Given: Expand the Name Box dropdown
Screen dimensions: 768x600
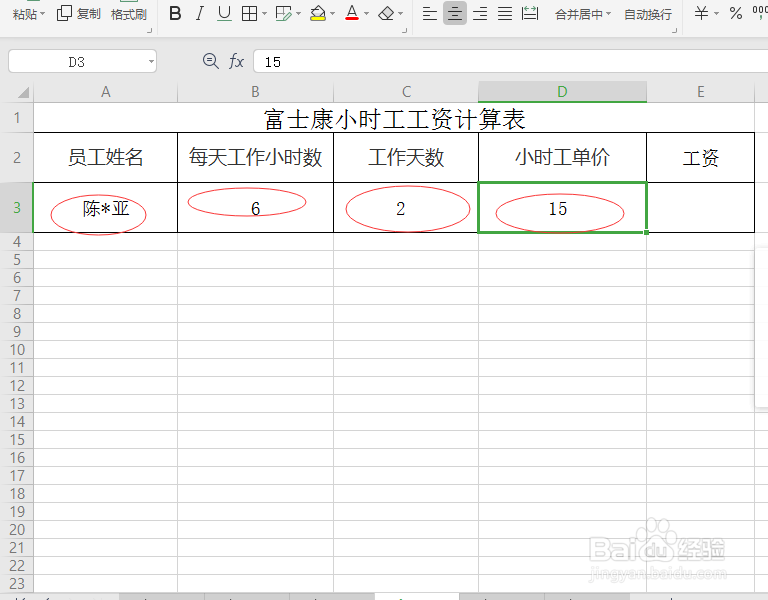Looking at the screenshot, I should [x=151, y=62].
